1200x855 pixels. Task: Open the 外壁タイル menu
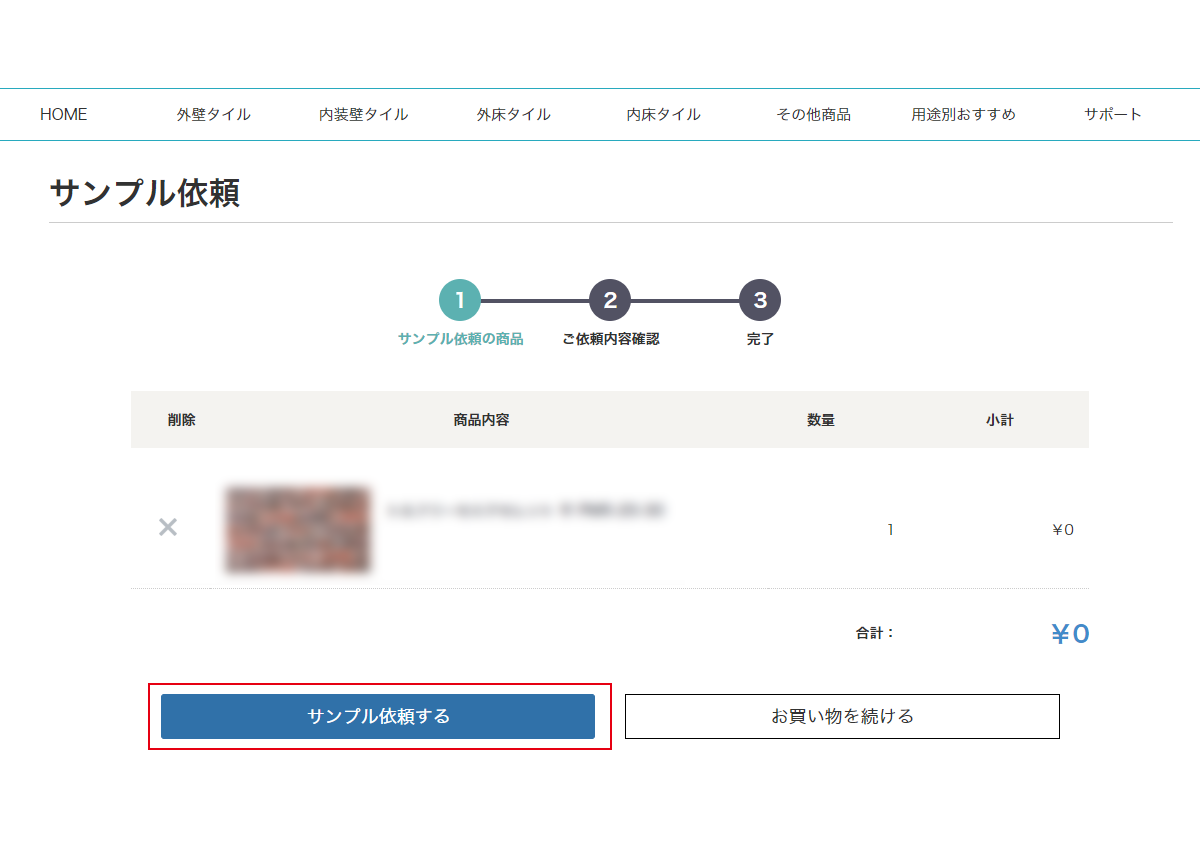[x=214, y=114]
